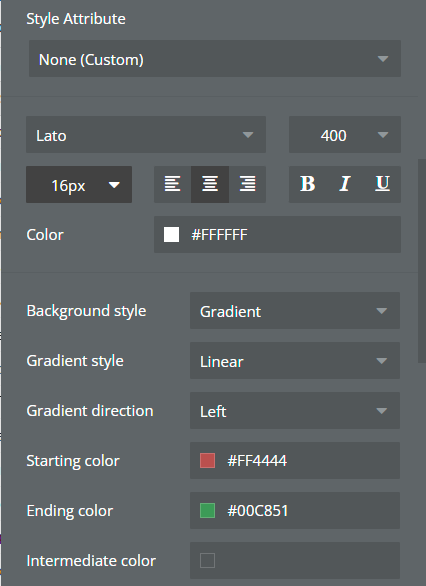The height and width of the screenshot is (586, 426).
Task: Change Background style Gradient dropdown
Action: pos(295,311)
